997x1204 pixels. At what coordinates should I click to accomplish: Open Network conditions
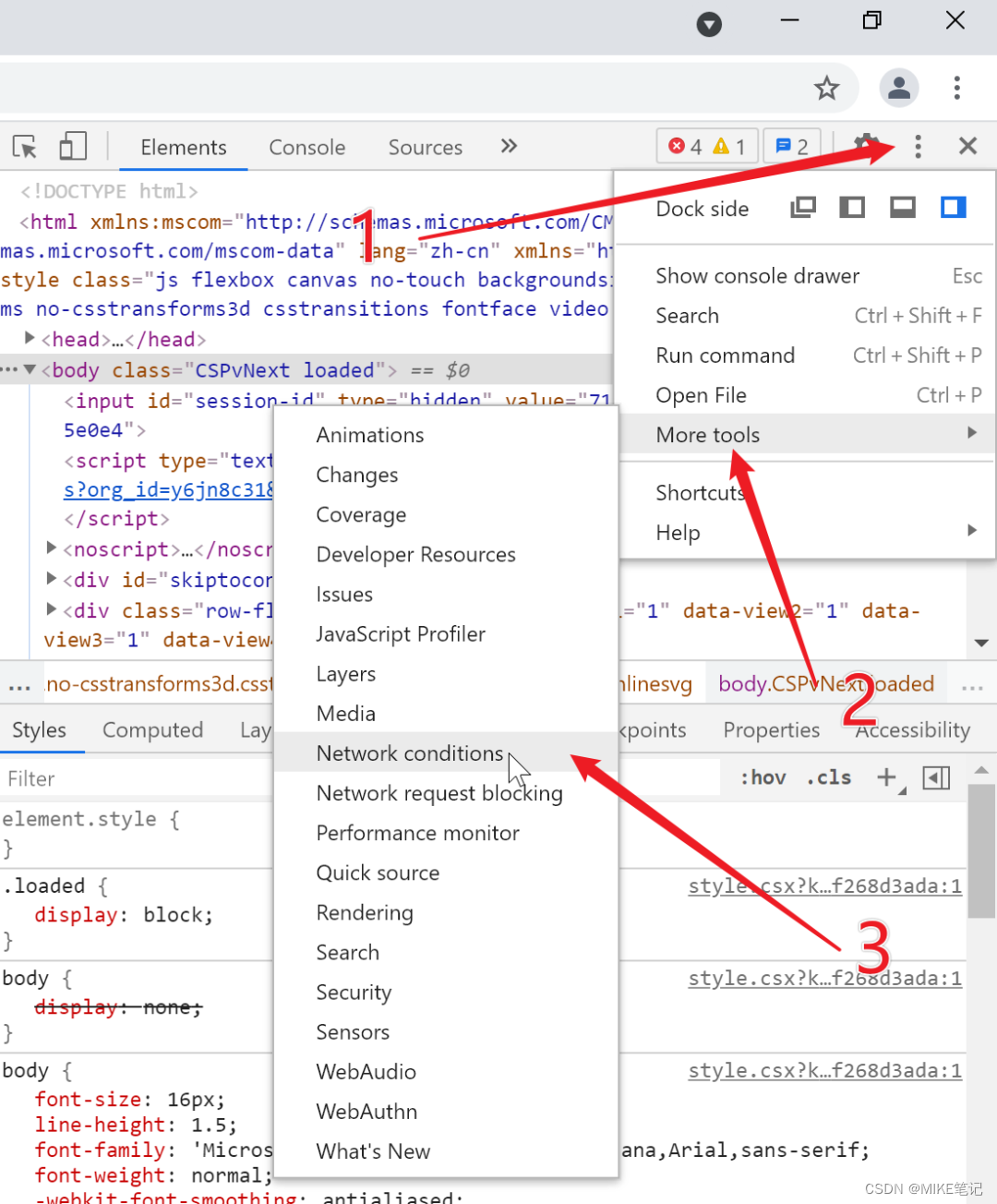tap(446, 752)
